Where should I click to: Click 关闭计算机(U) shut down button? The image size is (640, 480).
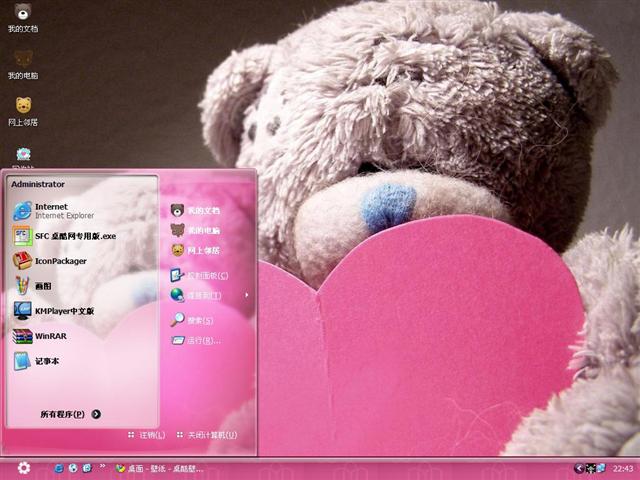[207, 435]
